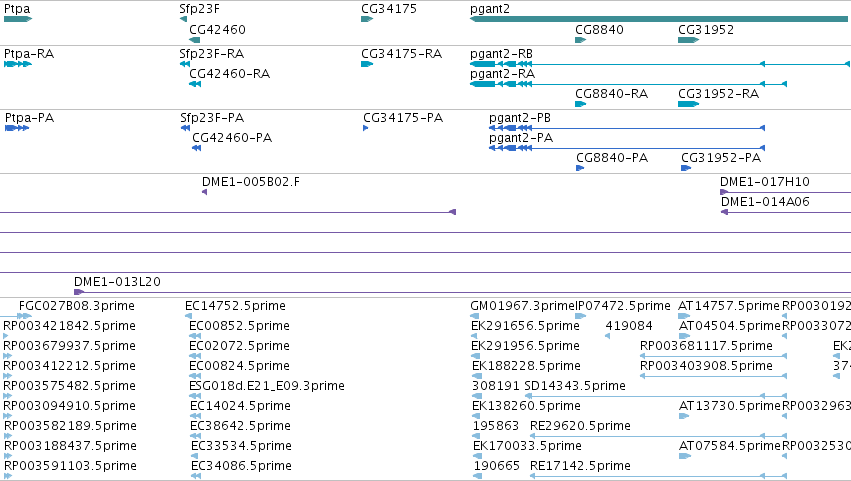Select the EC02072.5prime EST label
This screenshot has height=481, width=851.
239,346
